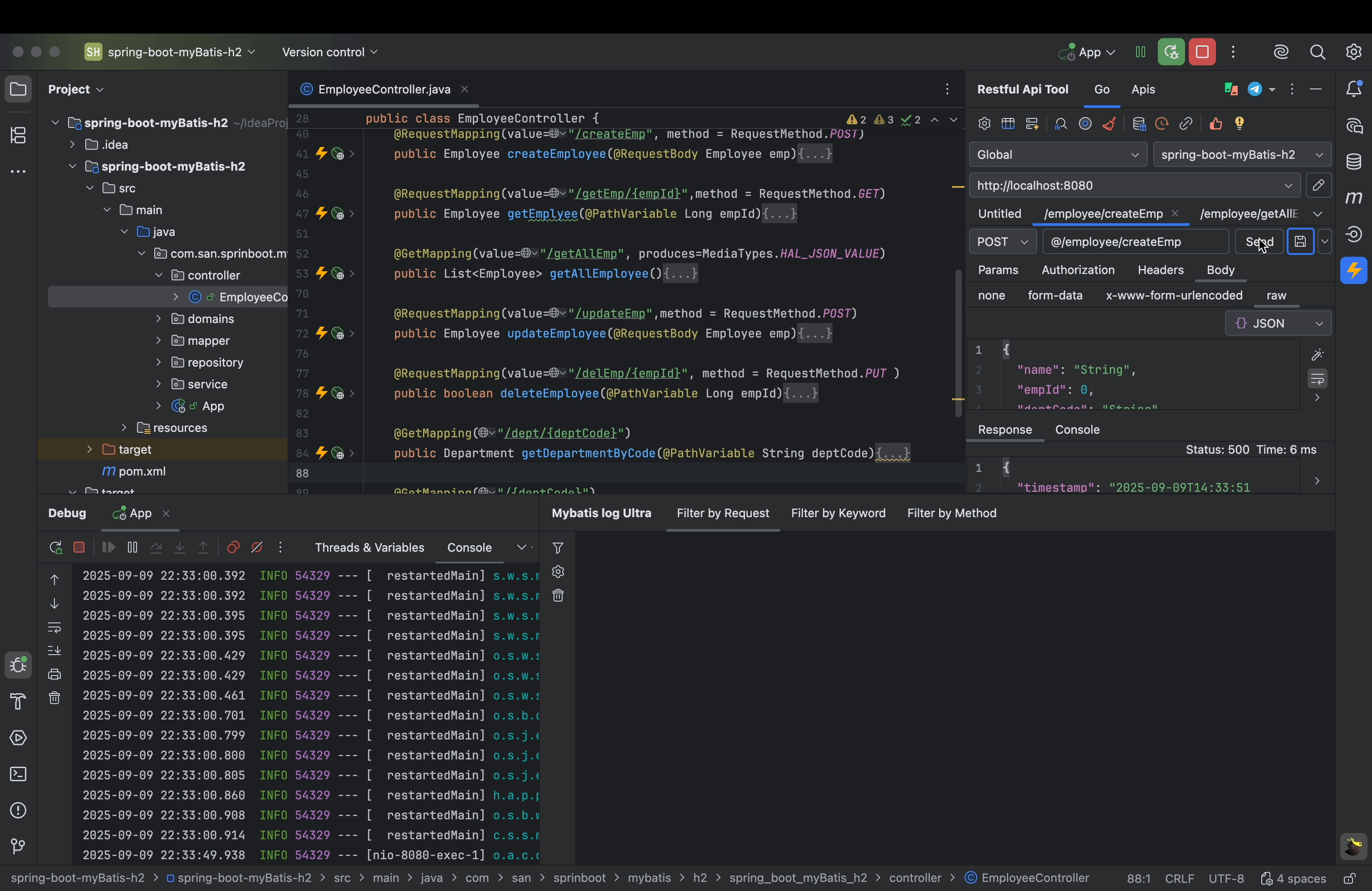
Task: Stop running App with red square button
Action: [1202, 53]
